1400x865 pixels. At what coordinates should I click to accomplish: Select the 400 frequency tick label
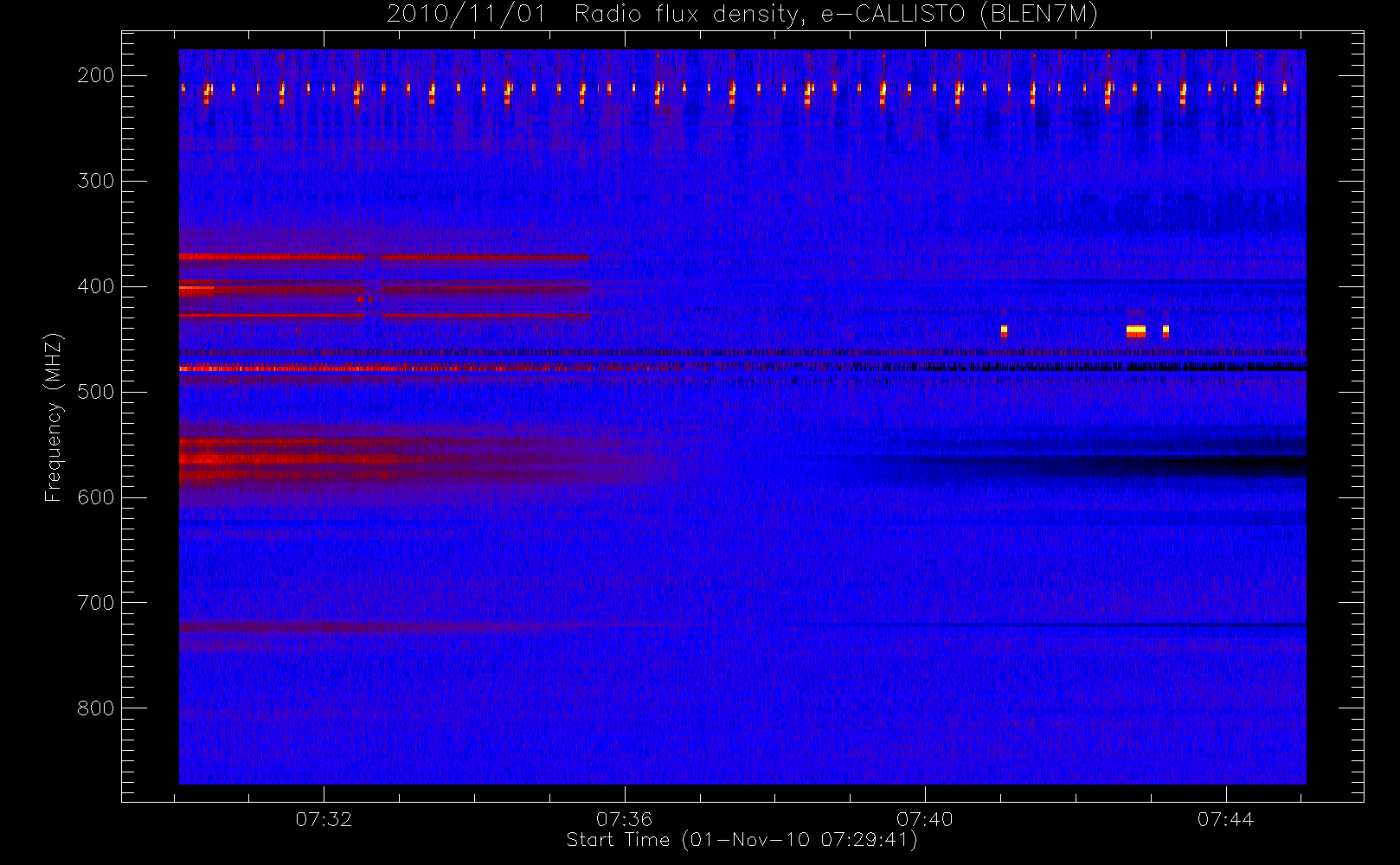point(96,286)
